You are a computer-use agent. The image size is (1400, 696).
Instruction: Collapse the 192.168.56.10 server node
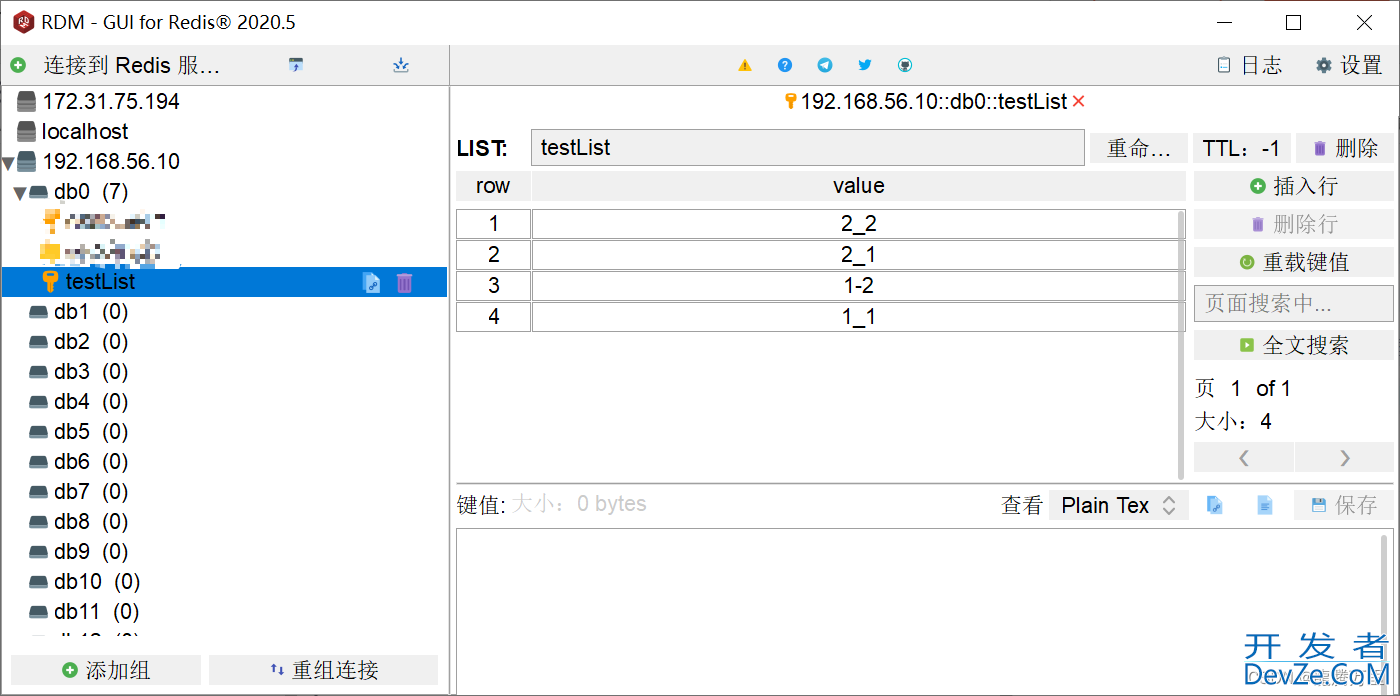point(8,163)
